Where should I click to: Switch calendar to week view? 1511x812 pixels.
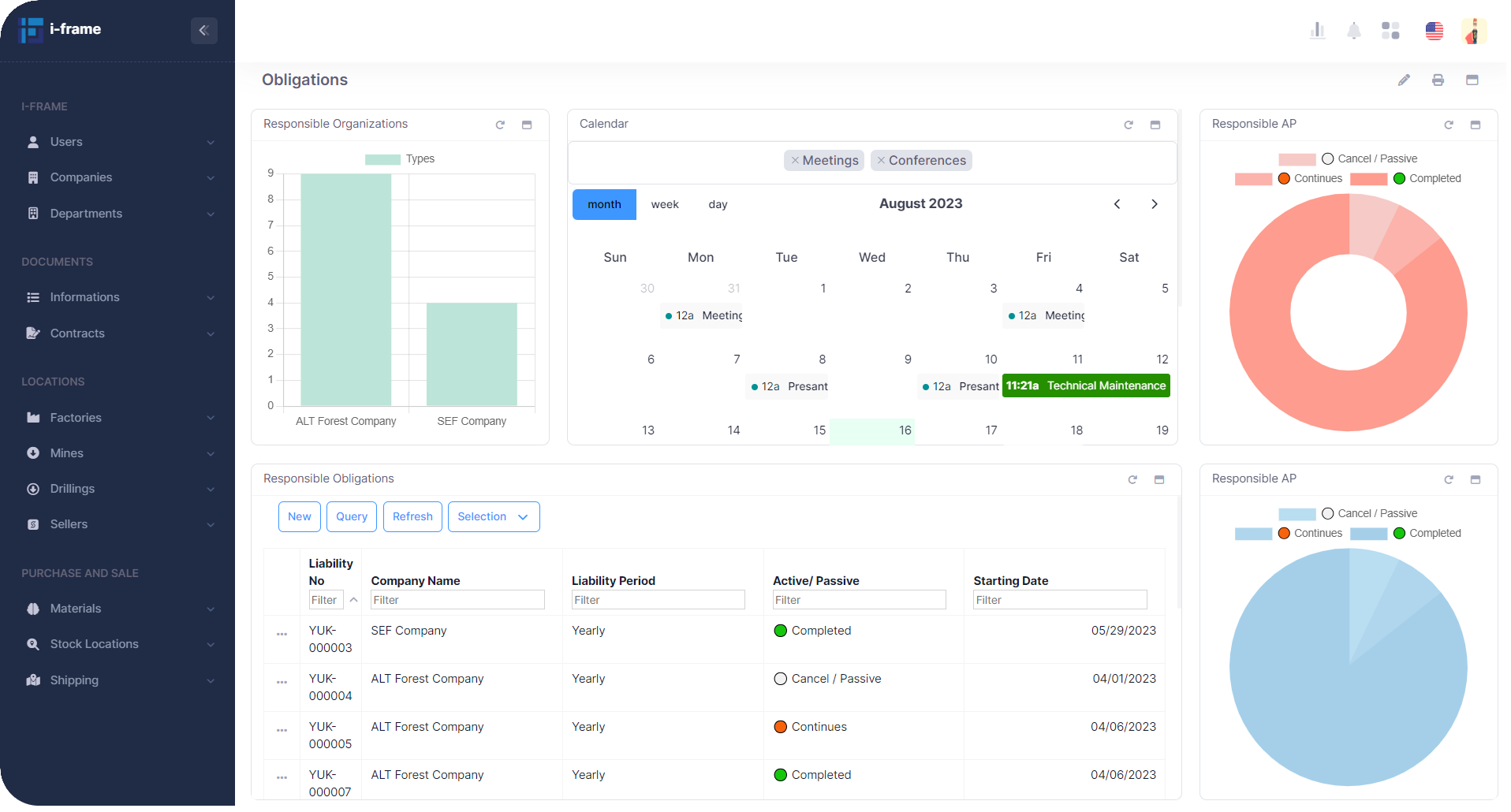coord(665,205)
